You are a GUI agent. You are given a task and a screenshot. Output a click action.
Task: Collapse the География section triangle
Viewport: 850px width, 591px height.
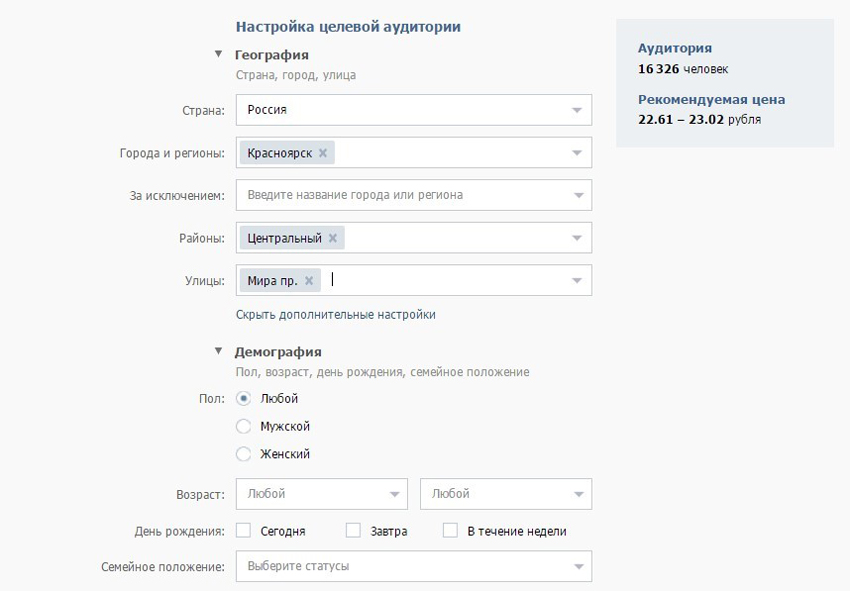tap(218, 55)
